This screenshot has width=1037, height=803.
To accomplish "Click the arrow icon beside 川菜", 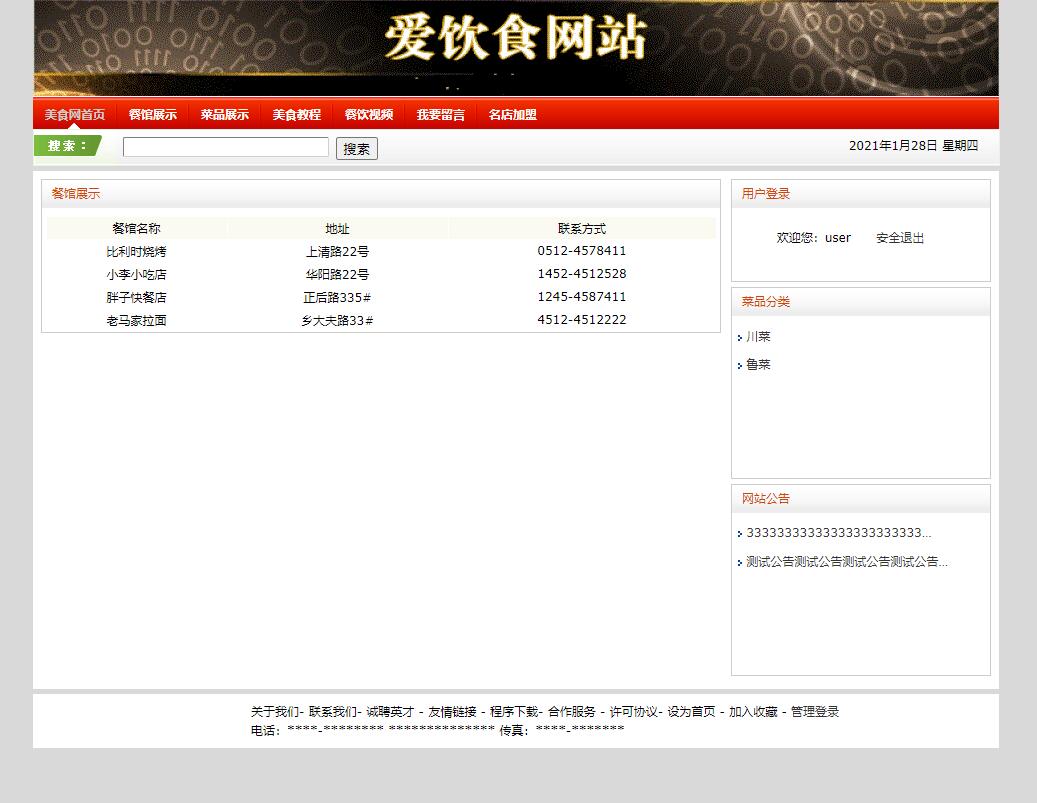I will click(740, 337).
